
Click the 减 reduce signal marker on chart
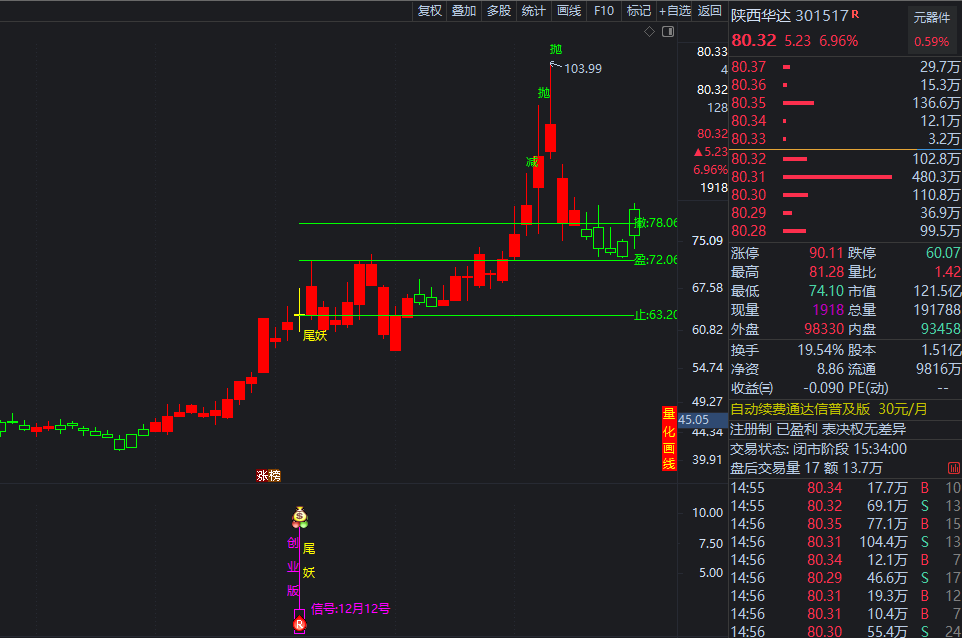tap(532, 161)
